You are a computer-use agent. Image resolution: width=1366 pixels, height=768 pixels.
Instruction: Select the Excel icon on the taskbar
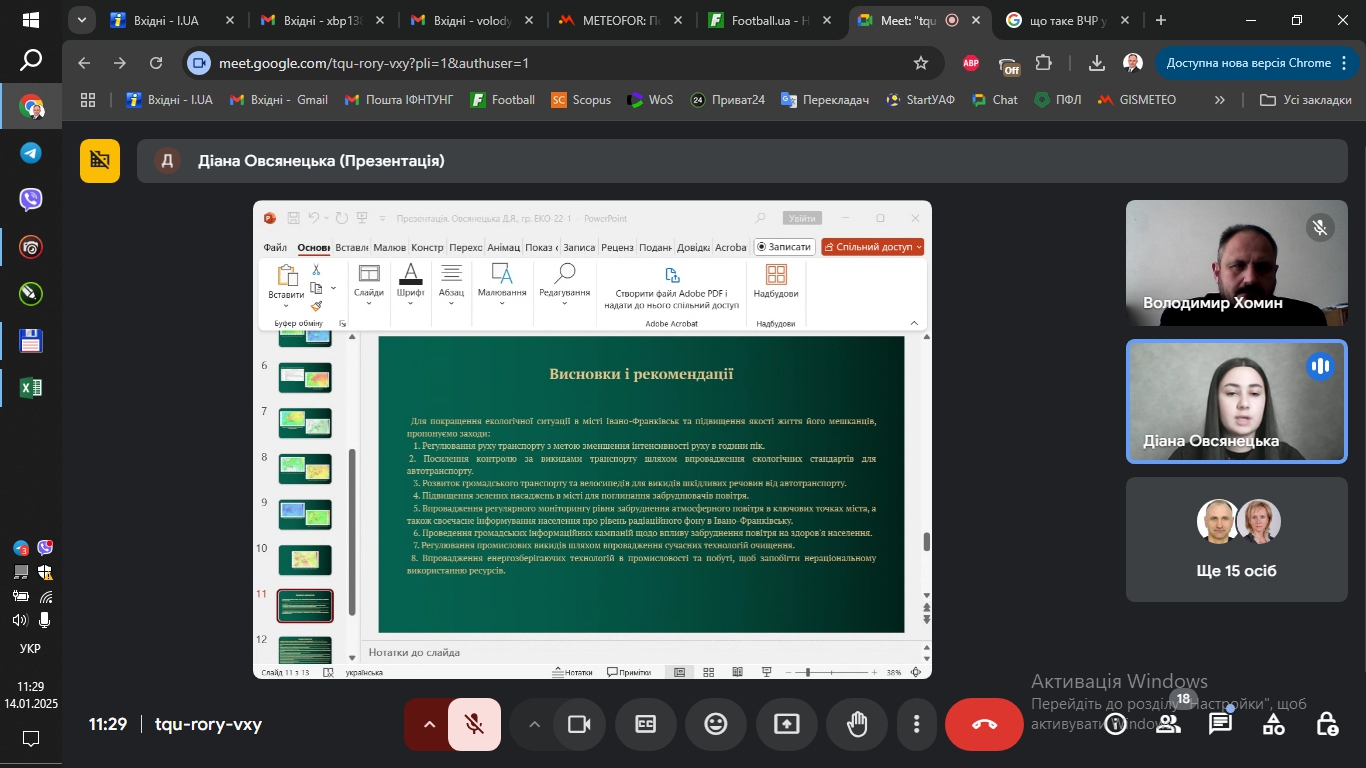[30, 387]
